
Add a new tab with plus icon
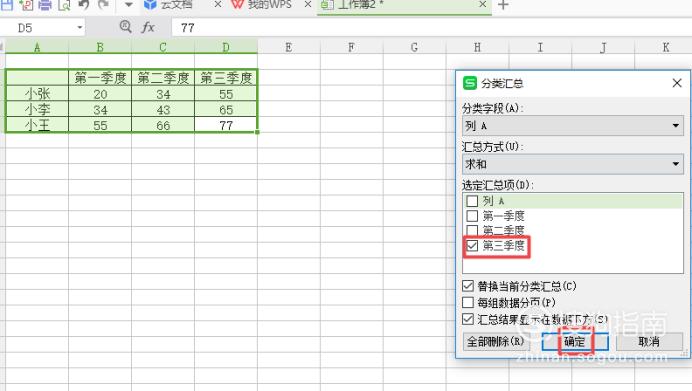pos(503,5)
